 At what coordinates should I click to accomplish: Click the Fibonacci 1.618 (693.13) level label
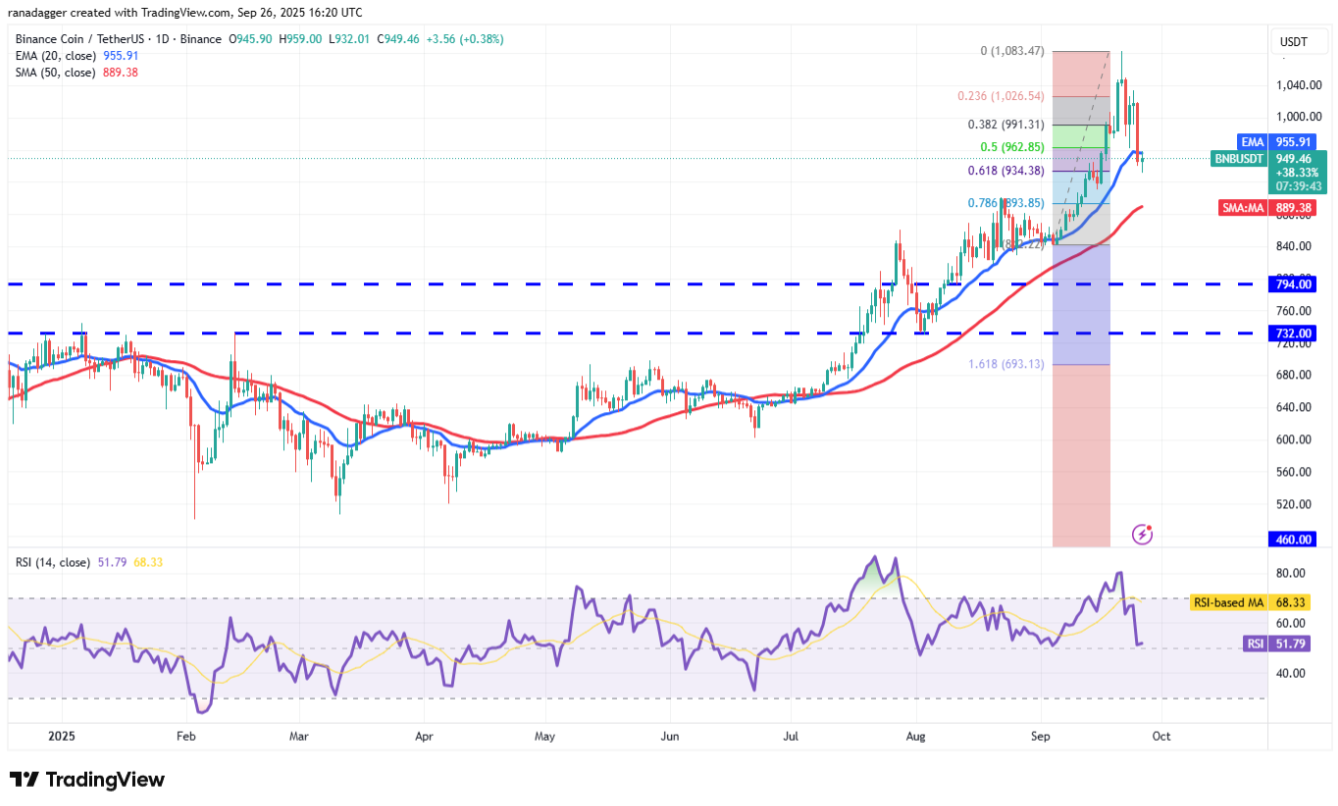(1005, 364)
